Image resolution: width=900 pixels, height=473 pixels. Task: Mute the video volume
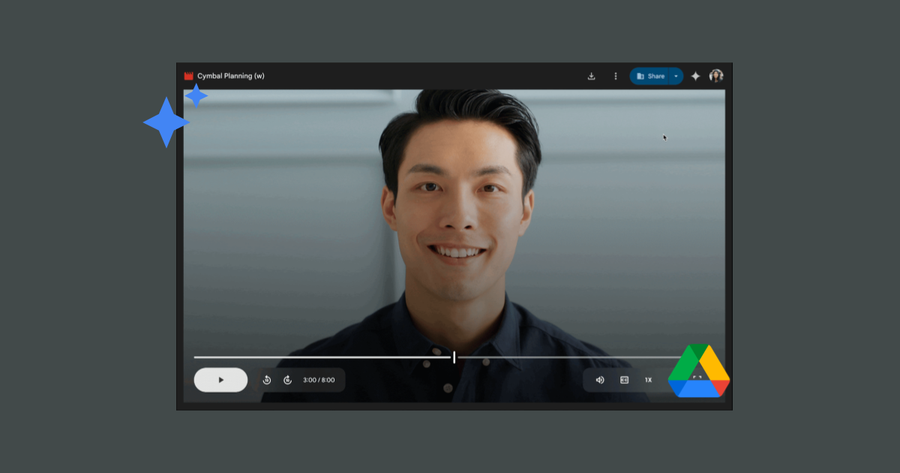tap(600, 380)
